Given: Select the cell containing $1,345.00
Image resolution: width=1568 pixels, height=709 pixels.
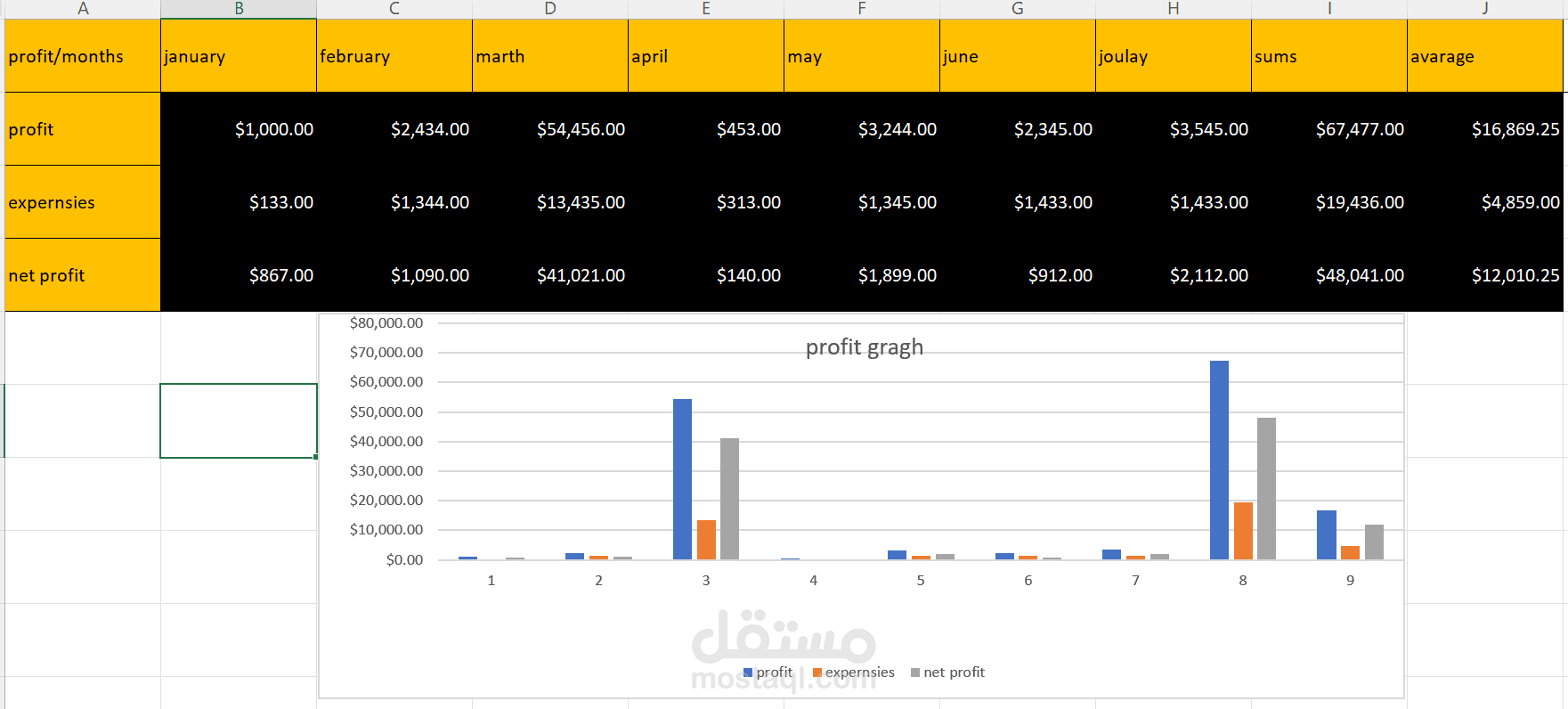Looking at the screenshot, I should click(862, 202).
